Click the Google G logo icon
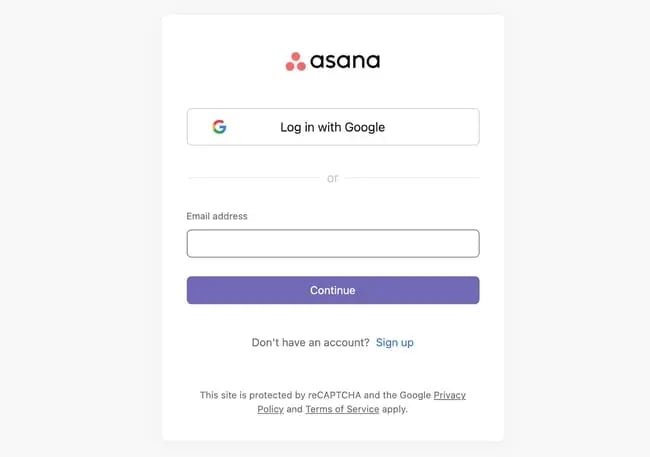The height and width of the screenshot is (457, 650). pyautogui.click(x=219, y=127)
